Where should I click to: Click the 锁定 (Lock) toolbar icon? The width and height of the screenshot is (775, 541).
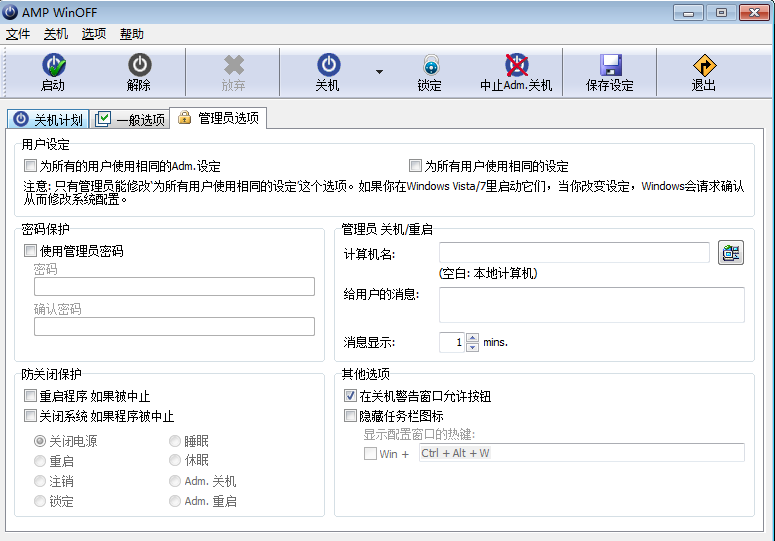[429, 66]
